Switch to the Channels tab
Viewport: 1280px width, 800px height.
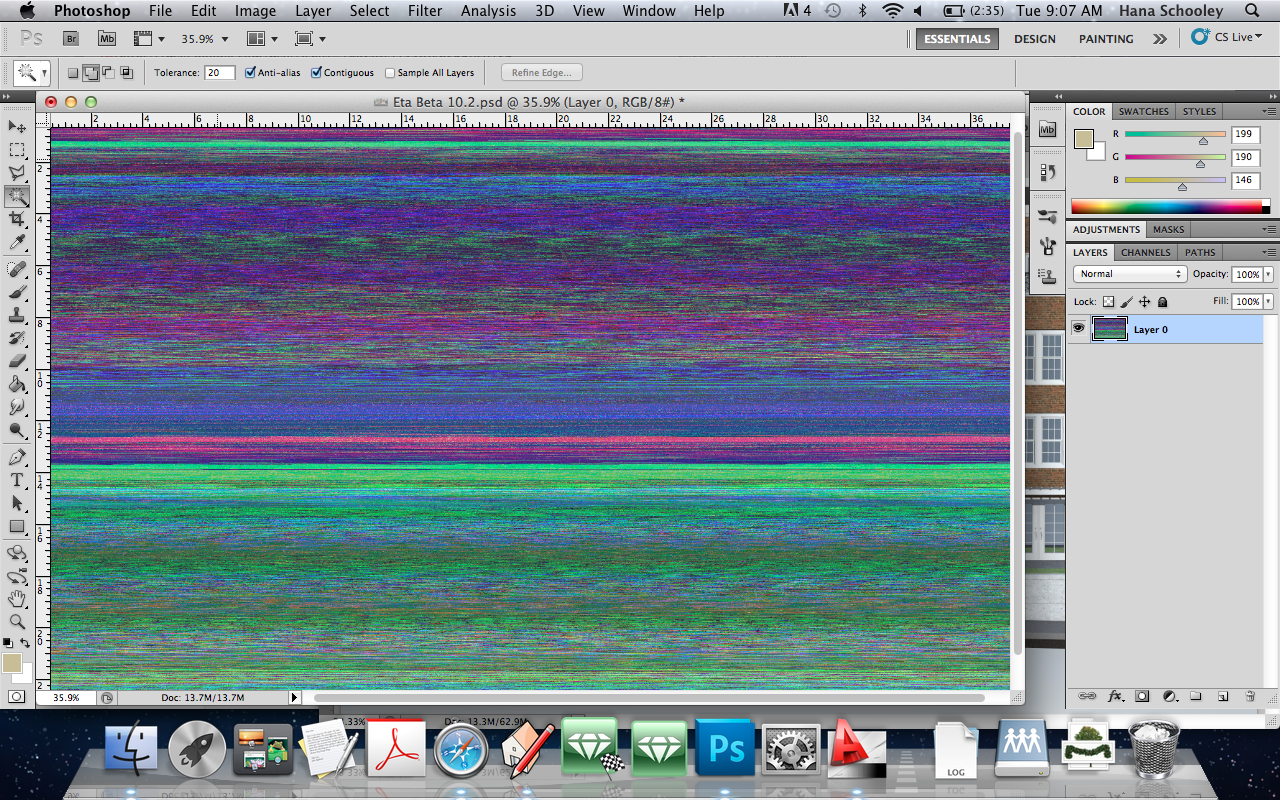pos(1145,252)
